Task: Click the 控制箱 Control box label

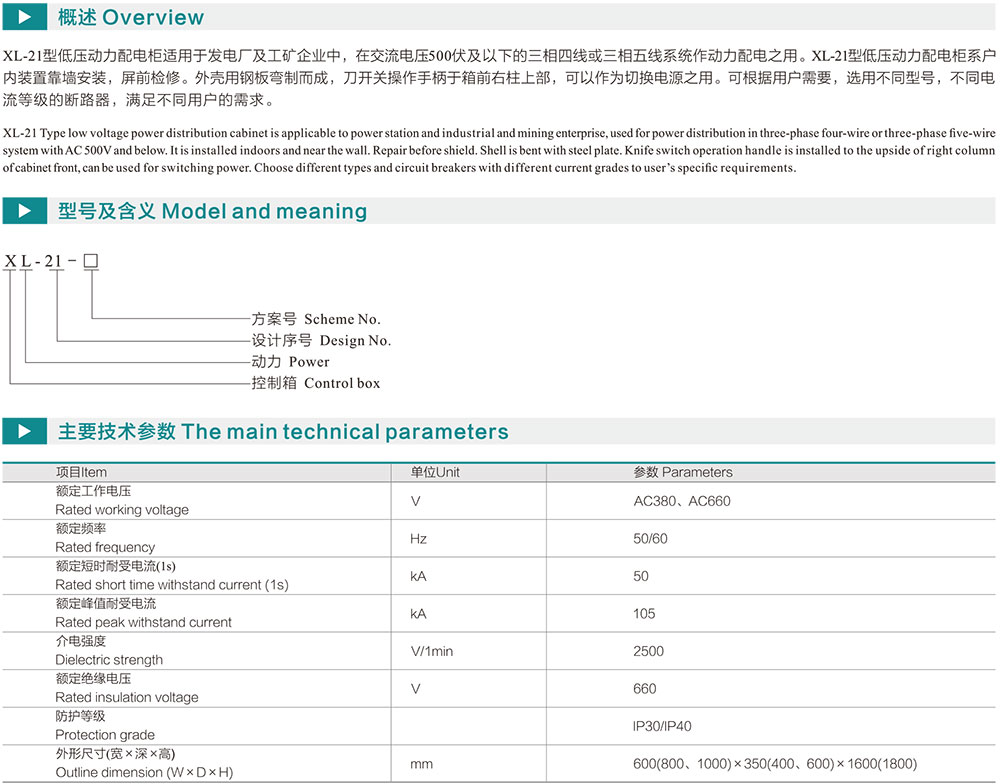Action: tap(316, 383)
